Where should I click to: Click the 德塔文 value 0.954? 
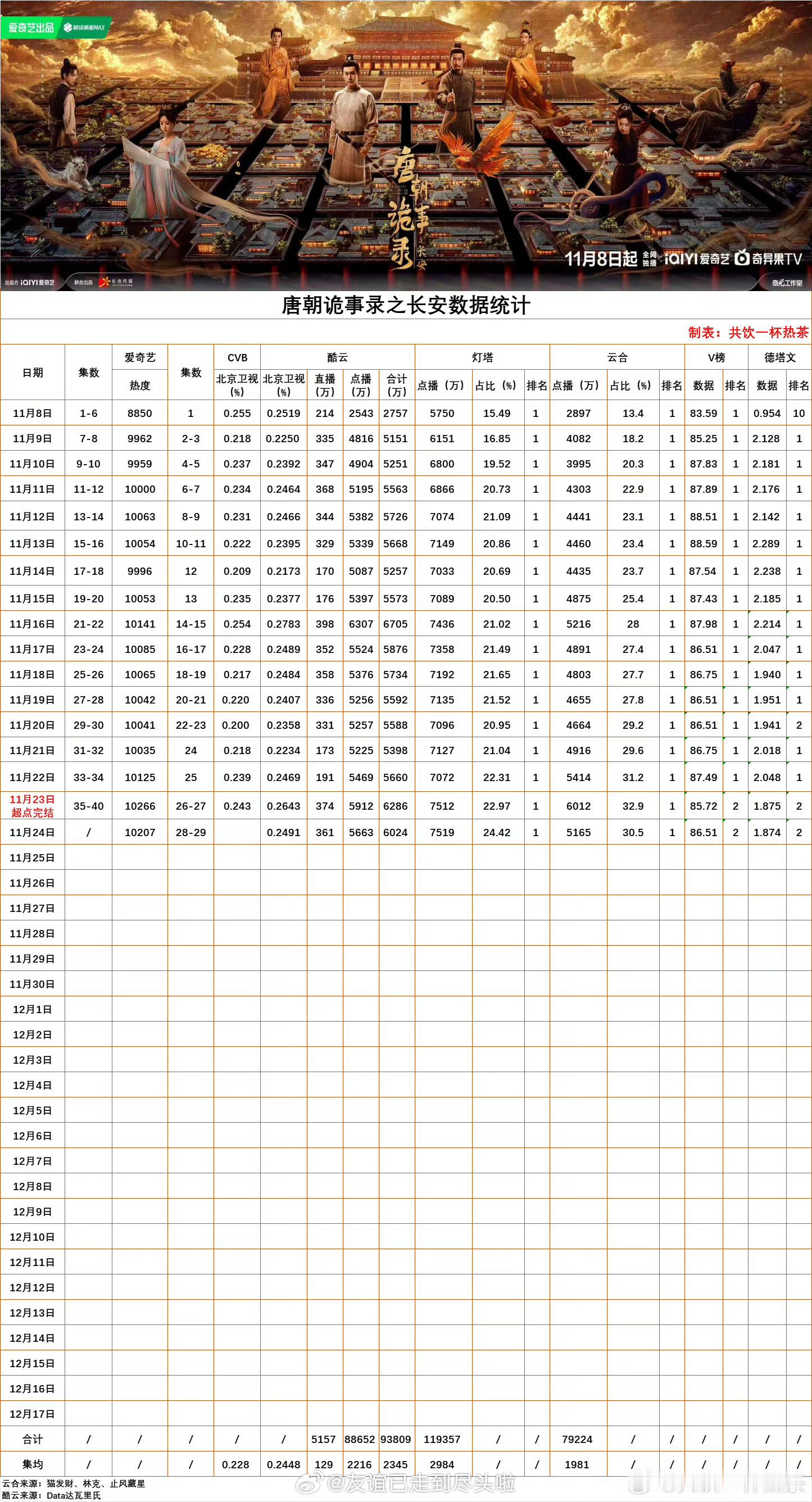tap(767, 414)
